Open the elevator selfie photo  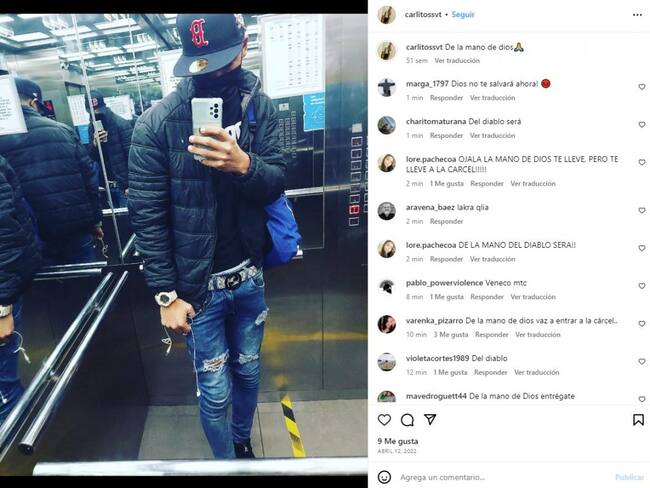184,245
